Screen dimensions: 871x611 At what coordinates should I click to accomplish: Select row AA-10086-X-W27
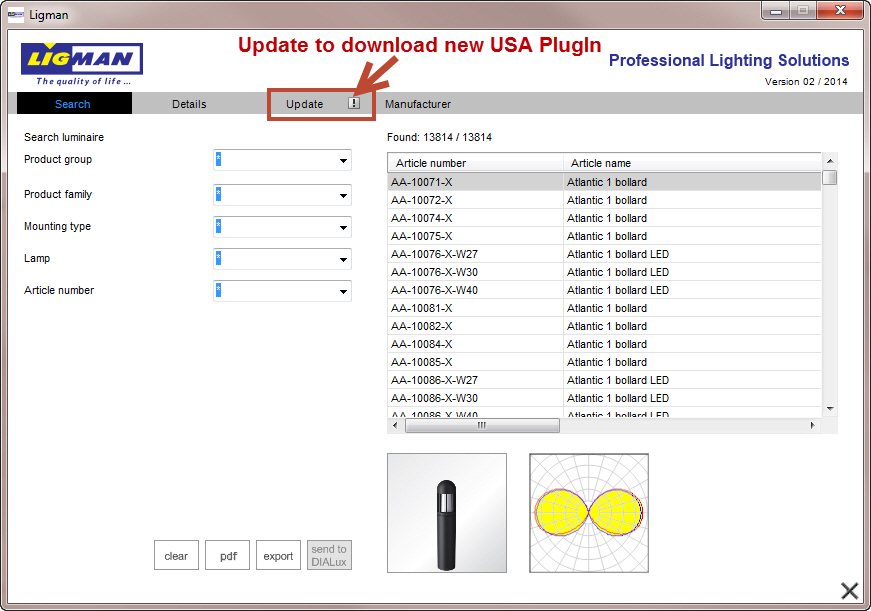click(604, 380)
